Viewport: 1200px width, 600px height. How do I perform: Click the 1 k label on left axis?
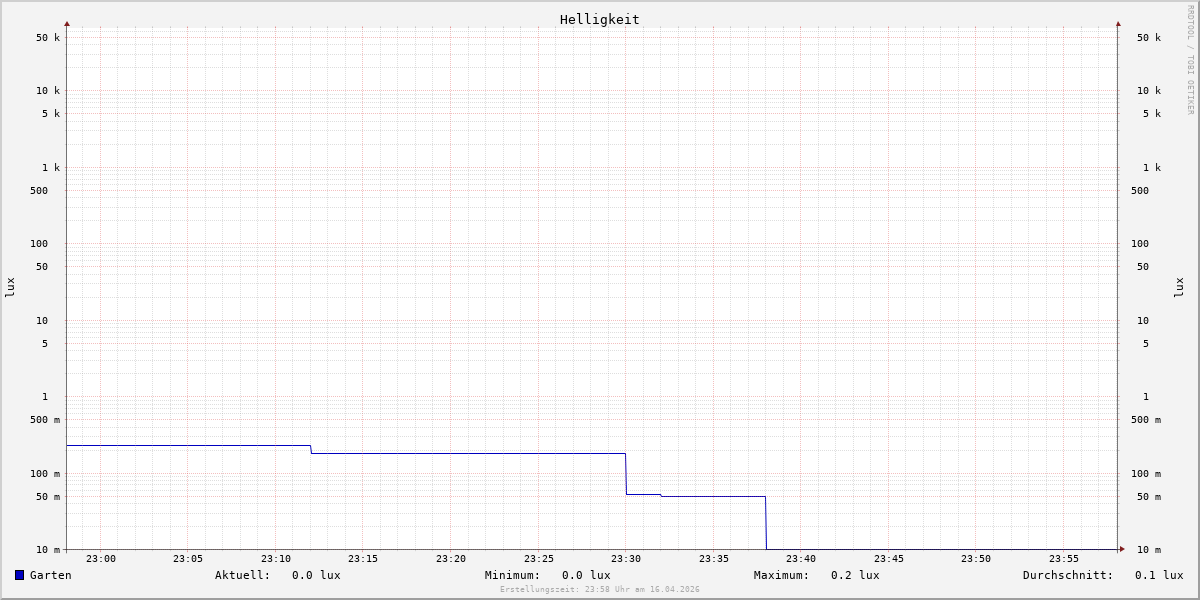(51, 168)
